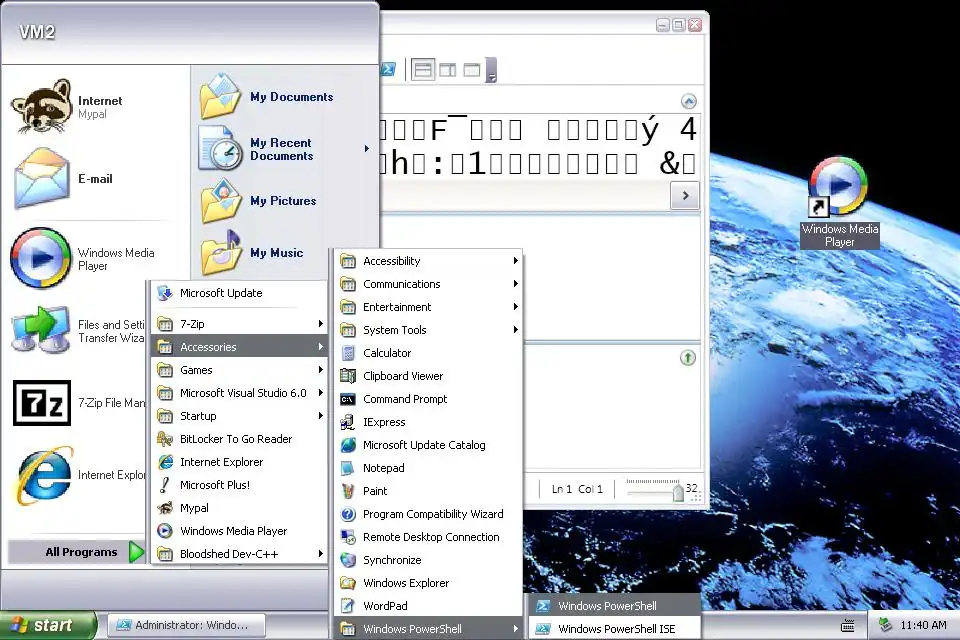Open Files and Settings Transfer Wizard

[x=78, y=331]
